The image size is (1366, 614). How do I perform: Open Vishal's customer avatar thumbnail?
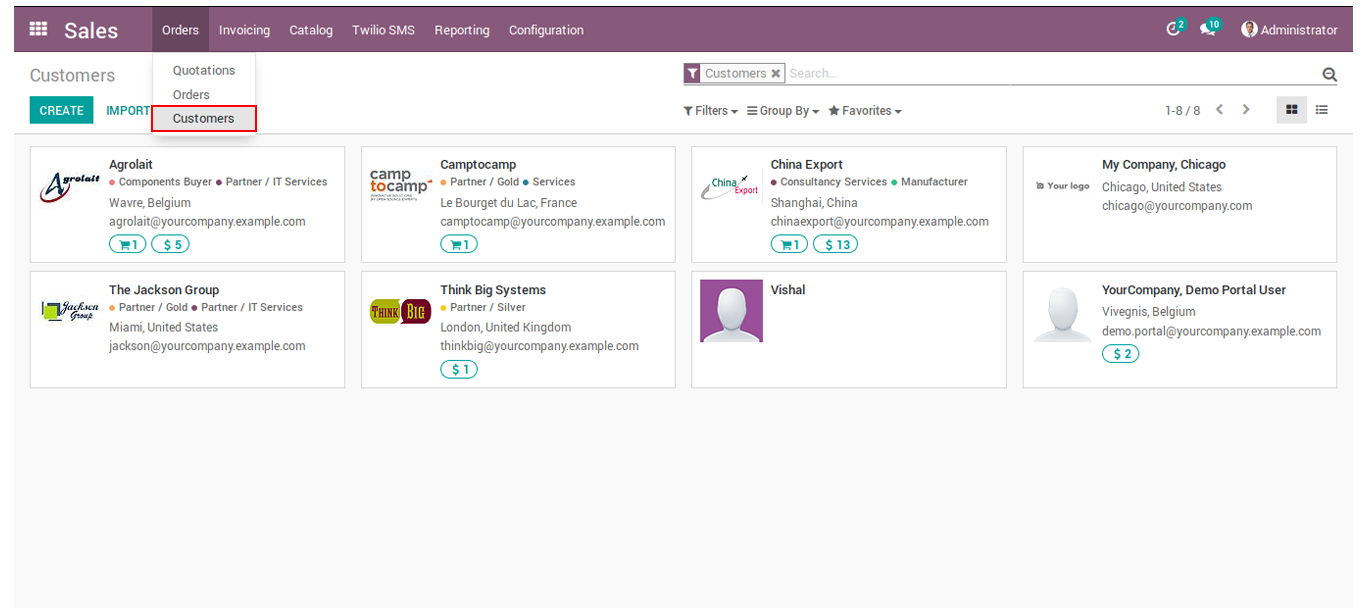point(731,311)
